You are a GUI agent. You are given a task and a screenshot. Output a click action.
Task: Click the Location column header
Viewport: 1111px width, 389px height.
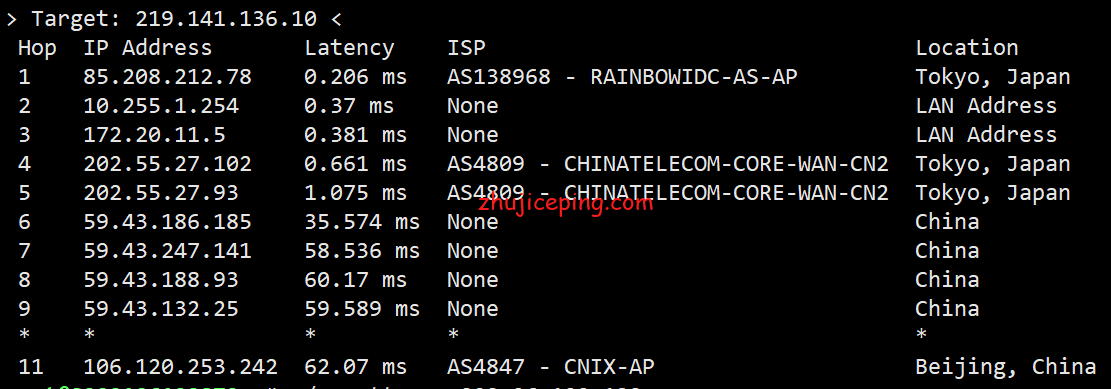click(x=966, y=47)
